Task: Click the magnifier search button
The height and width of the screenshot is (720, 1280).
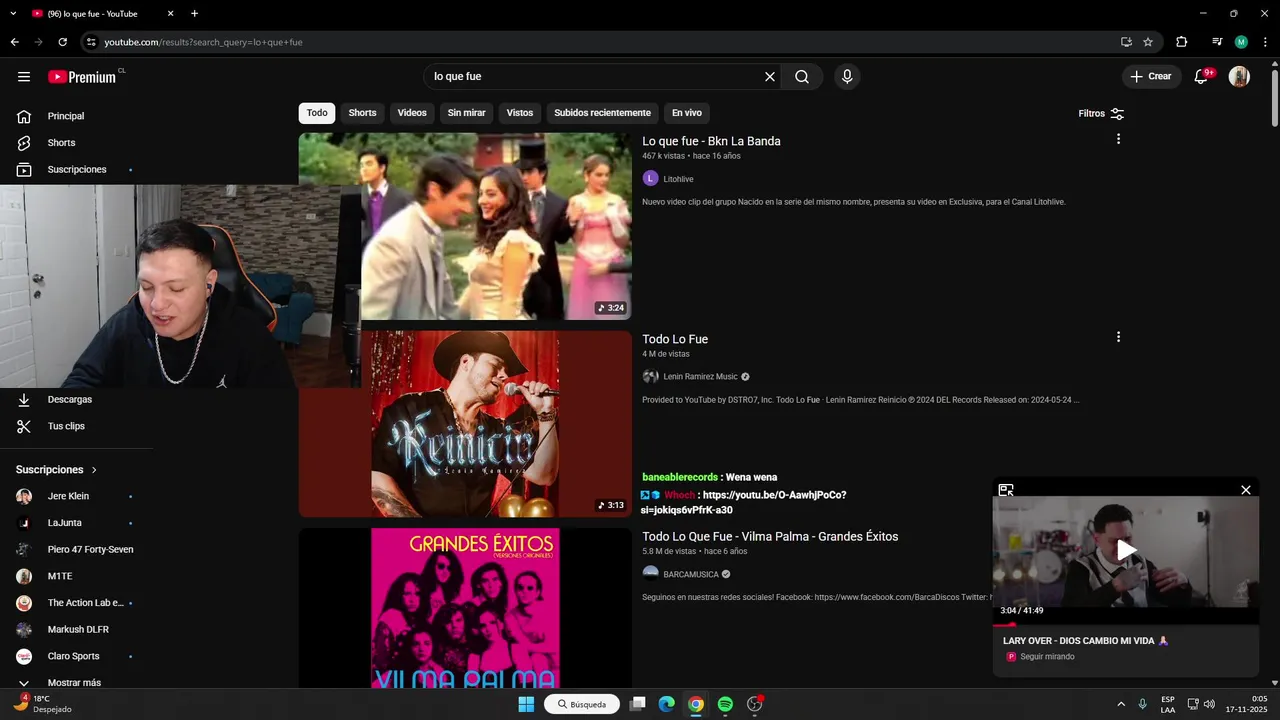Action: [802, 77]
